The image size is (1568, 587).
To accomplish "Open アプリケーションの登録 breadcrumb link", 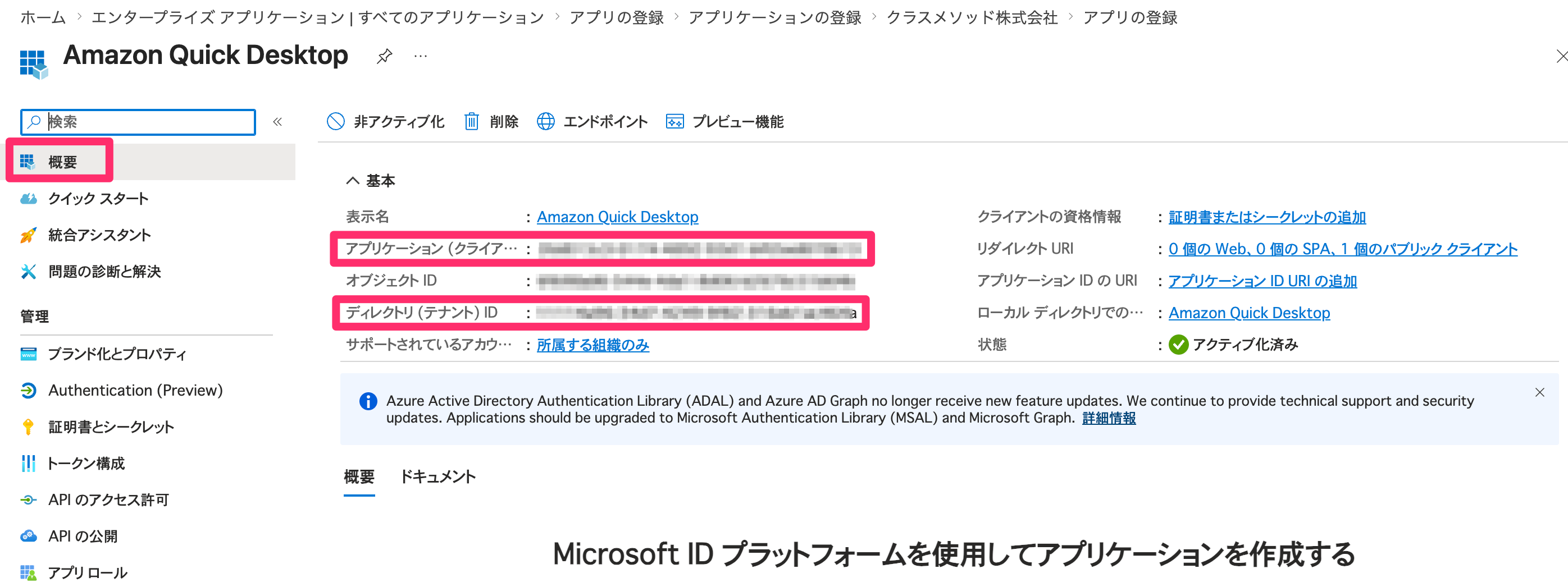I will (x=775, y=17).
